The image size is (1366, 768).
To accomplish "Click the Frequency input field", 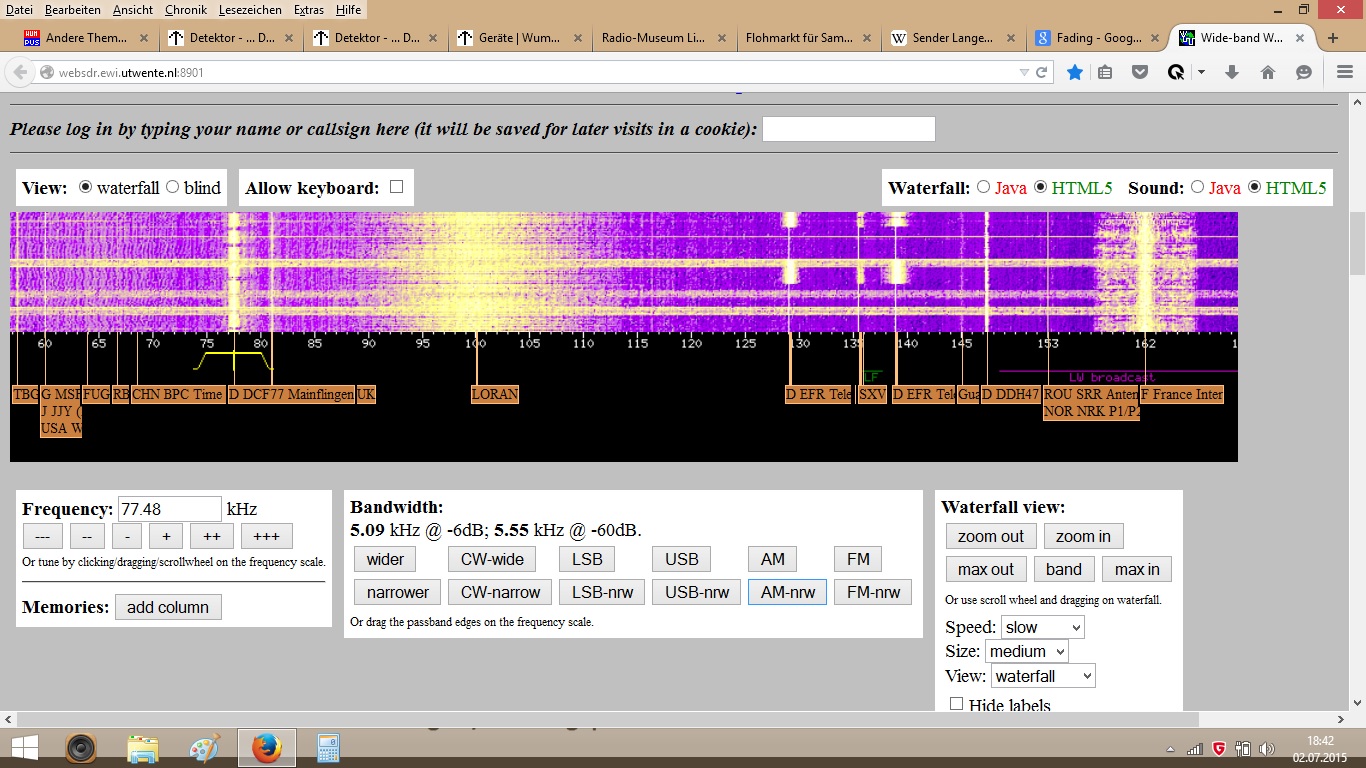I will [169, 509].
